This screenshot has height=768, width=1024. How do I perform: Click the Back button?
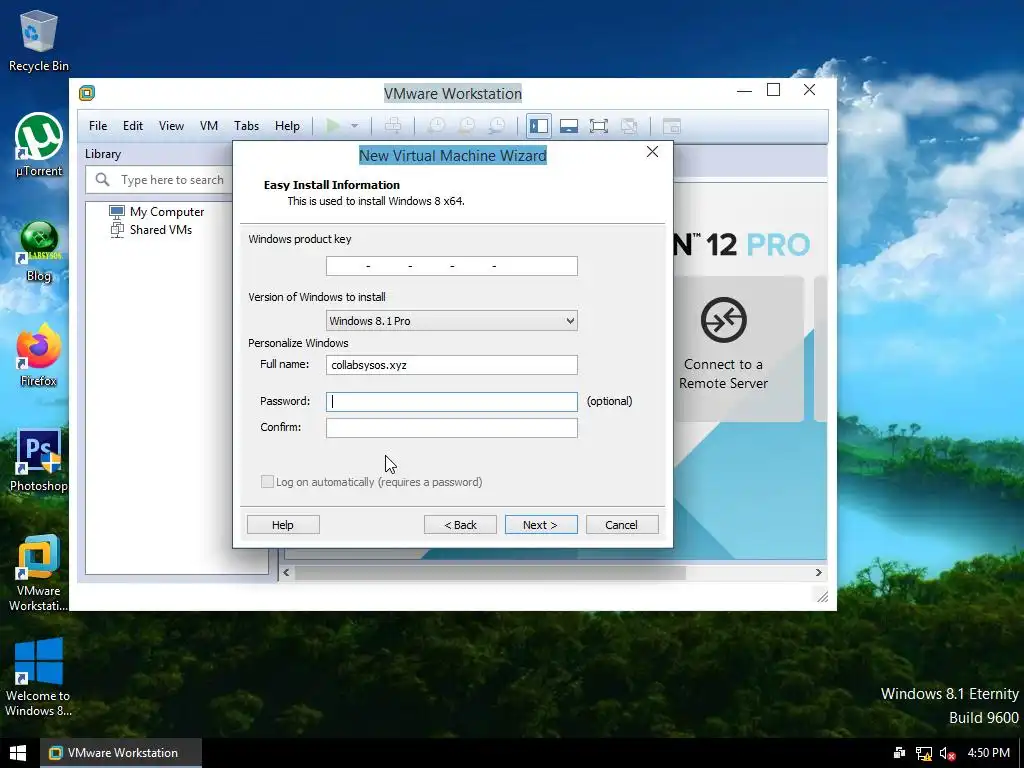[x=460, y=525]
